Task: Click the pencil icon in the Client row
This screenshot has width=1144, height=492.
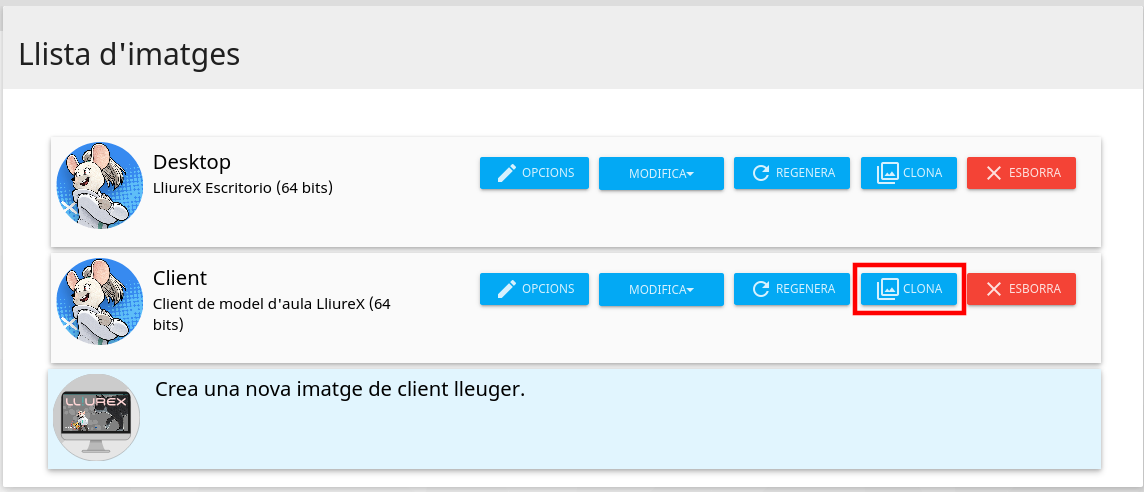Action: coord(507,289)
